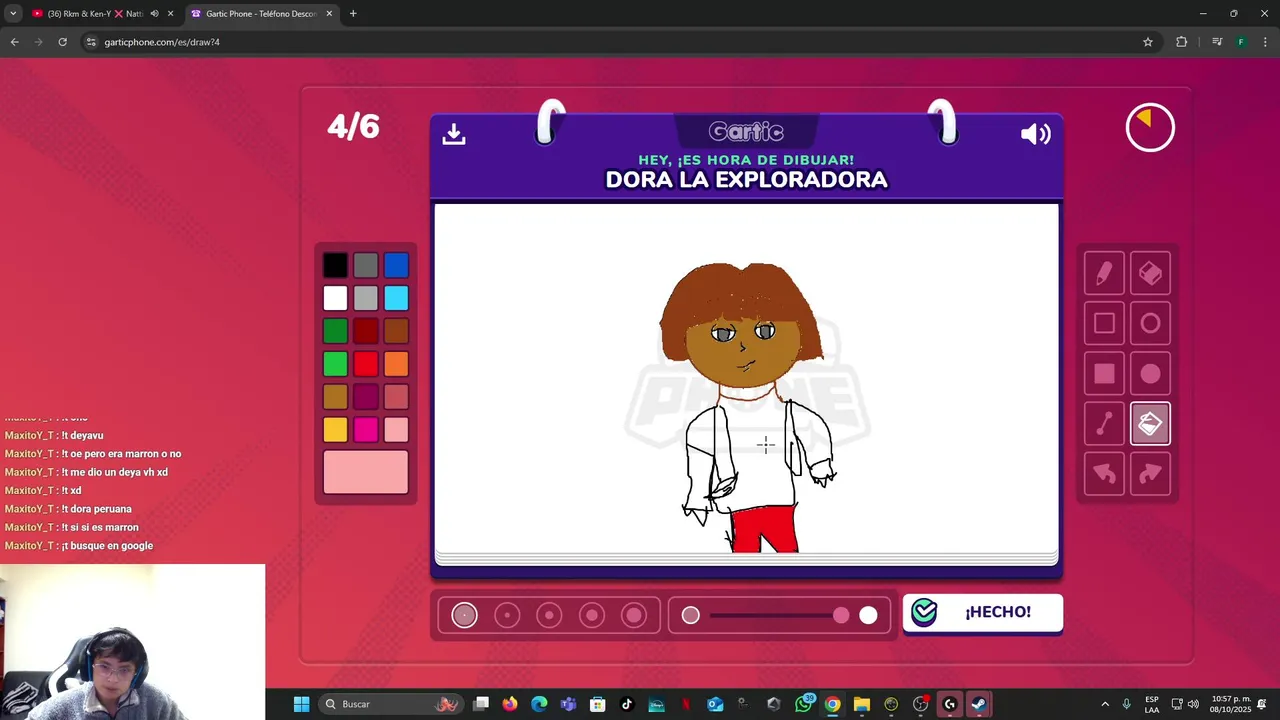Open the Chrome three-dot menu

point(1265,42)
